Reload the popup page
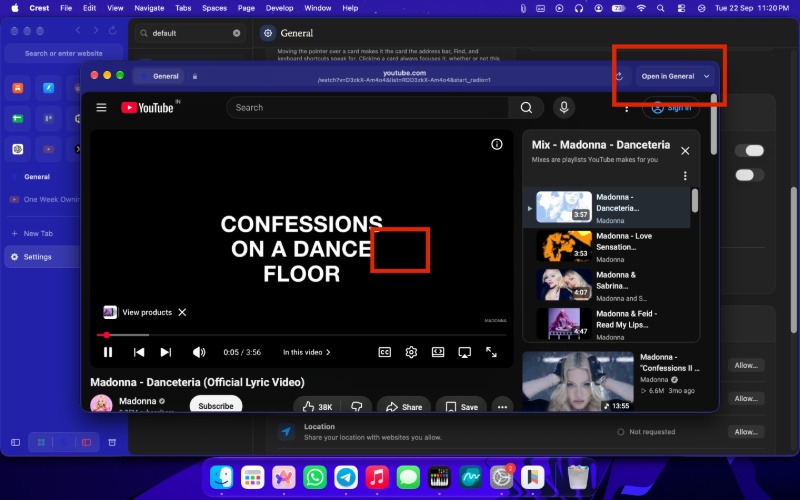 tap(619, 76)
